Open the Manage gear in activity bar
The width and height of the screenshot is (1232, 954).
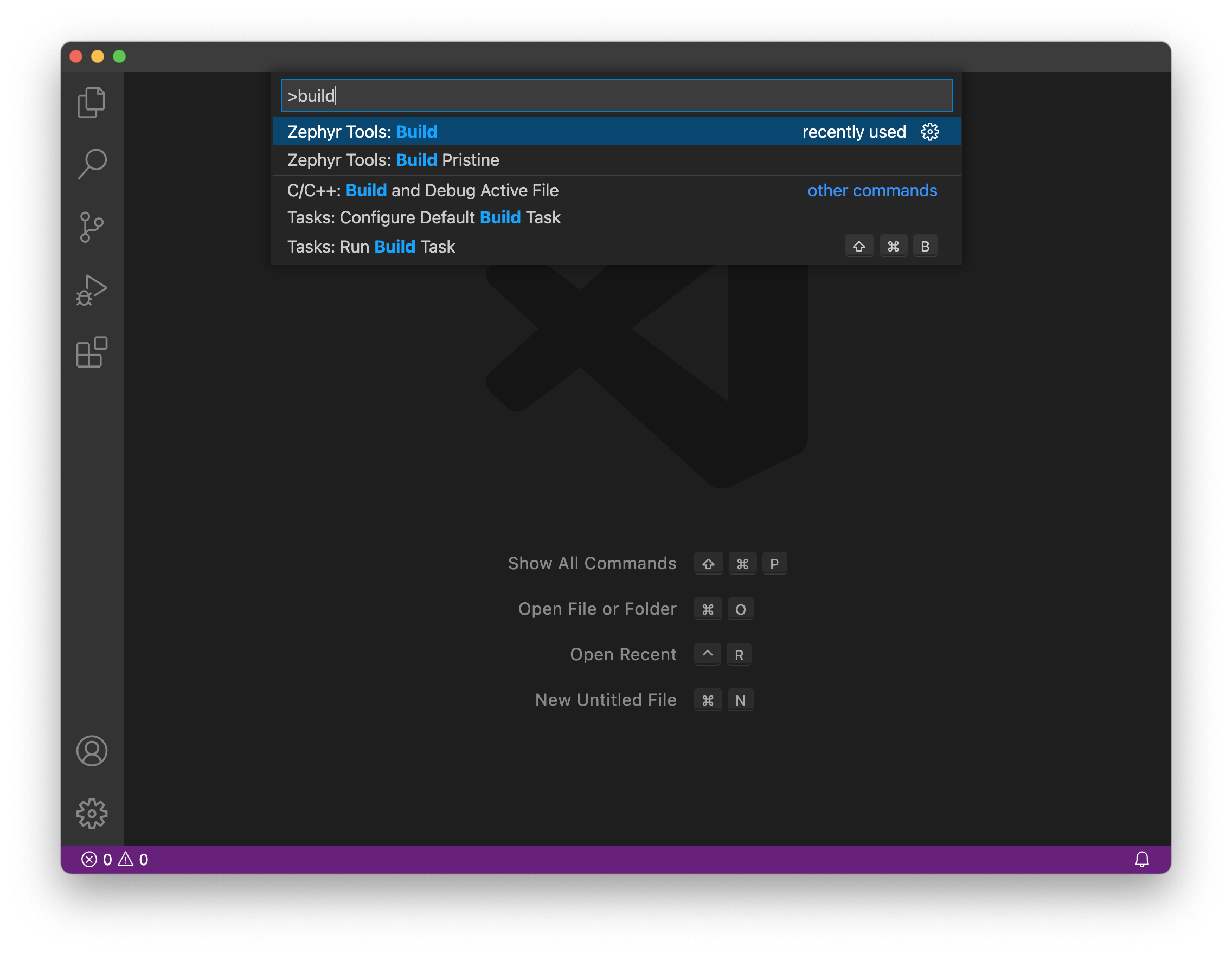coord(92,813)
